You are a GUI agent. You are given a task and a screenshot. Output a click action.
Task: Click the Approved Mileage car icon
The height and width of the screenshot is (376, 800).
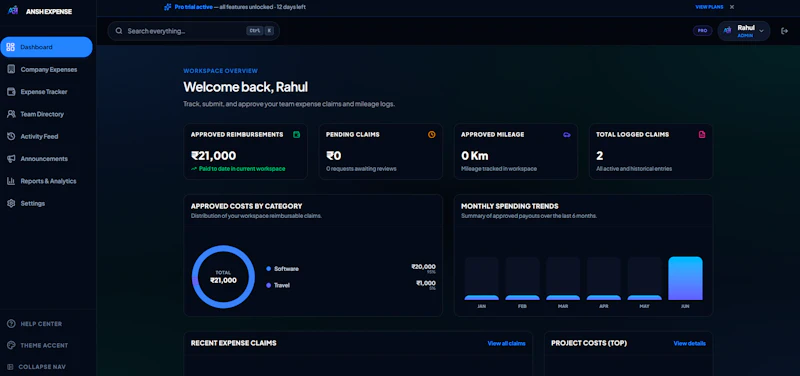[567, 135]
